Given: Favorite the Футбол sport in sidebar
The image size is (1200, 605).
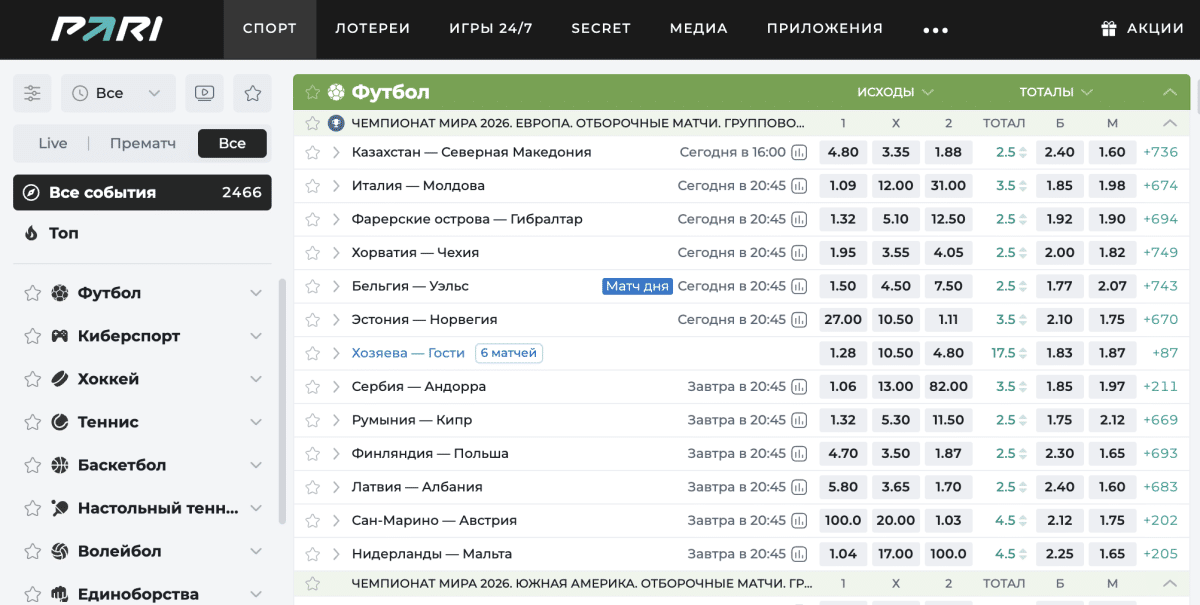Looking at the screenshot, I should point(33,293).
